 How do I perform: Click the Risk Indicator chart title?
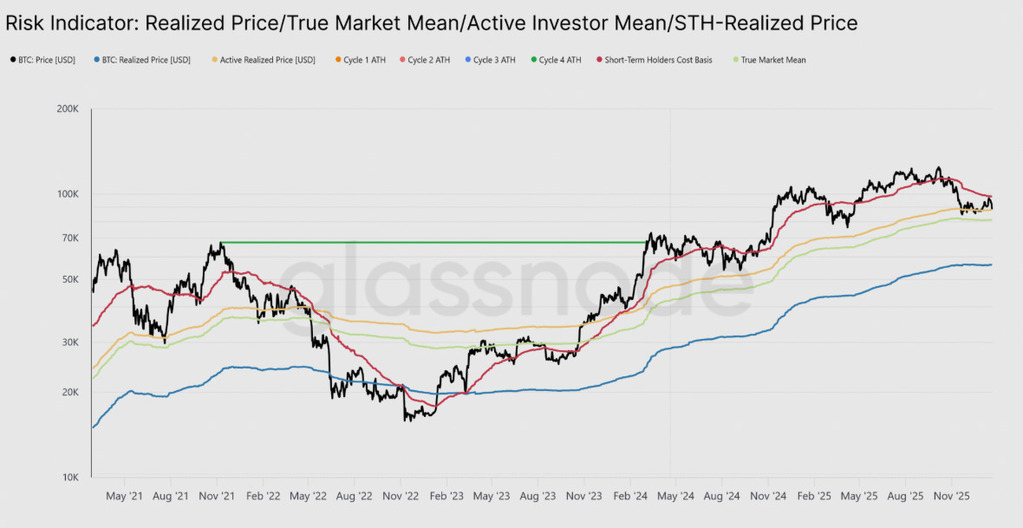pos(432,21)
